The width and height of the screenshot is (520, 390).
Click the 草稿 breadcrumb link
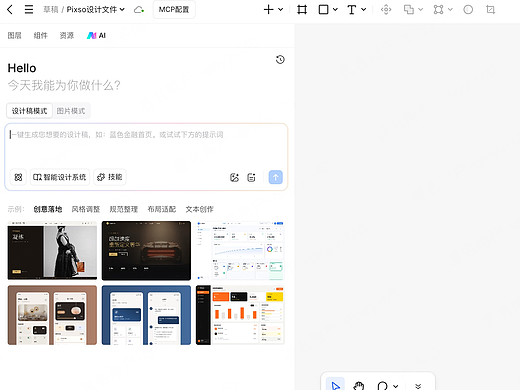click(51, 10)
